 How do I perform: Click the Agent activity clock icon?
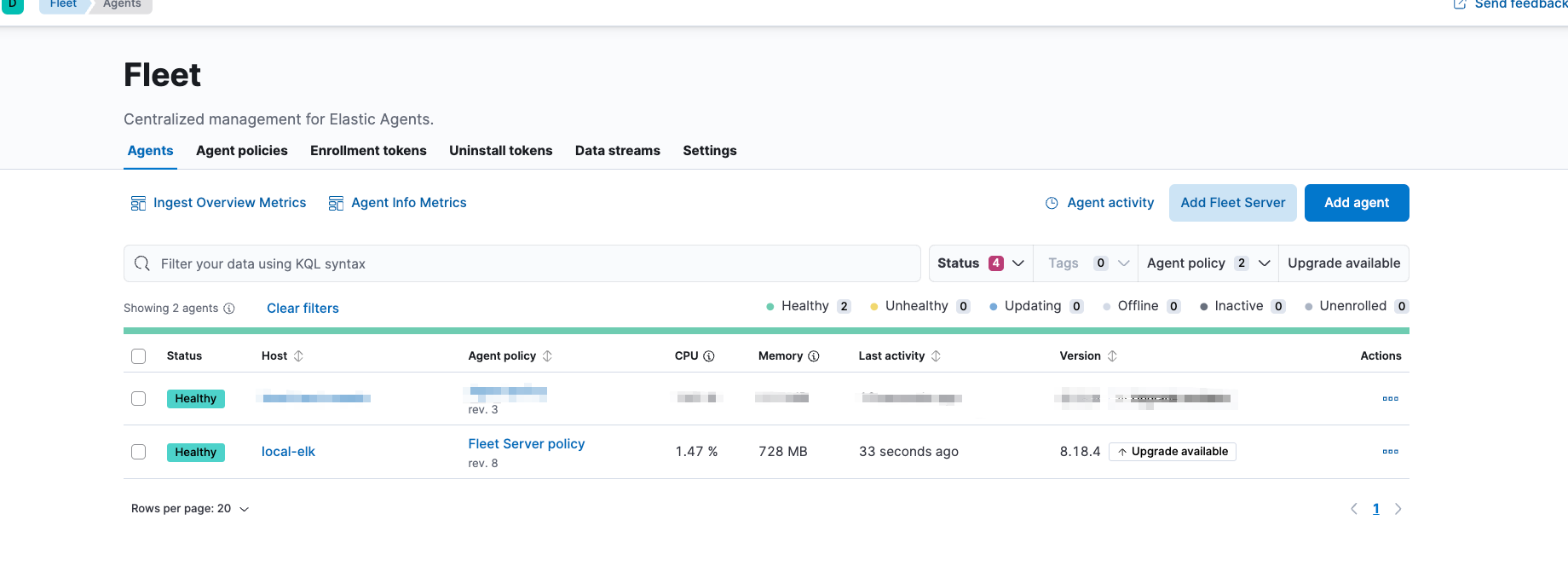1052,203
